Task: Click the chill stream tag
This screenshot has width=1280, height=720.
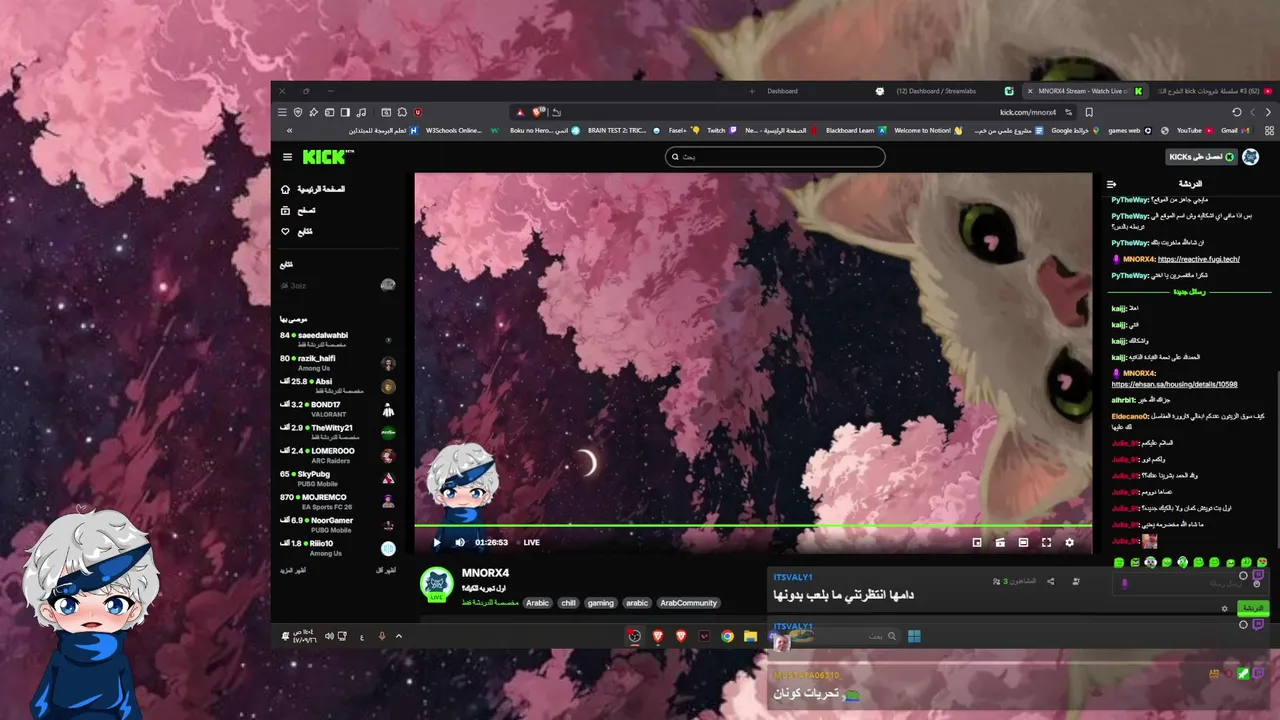Action: coord(568,603)
